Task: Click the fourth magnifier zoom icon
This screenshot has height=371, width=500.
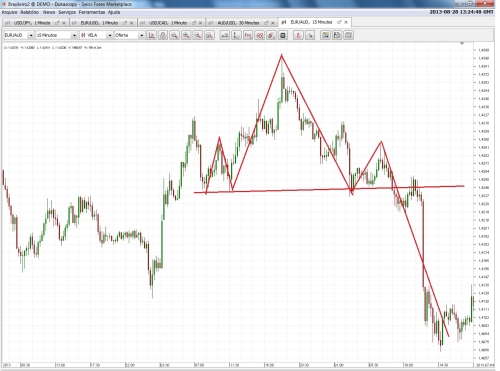Action: [209, 35]
